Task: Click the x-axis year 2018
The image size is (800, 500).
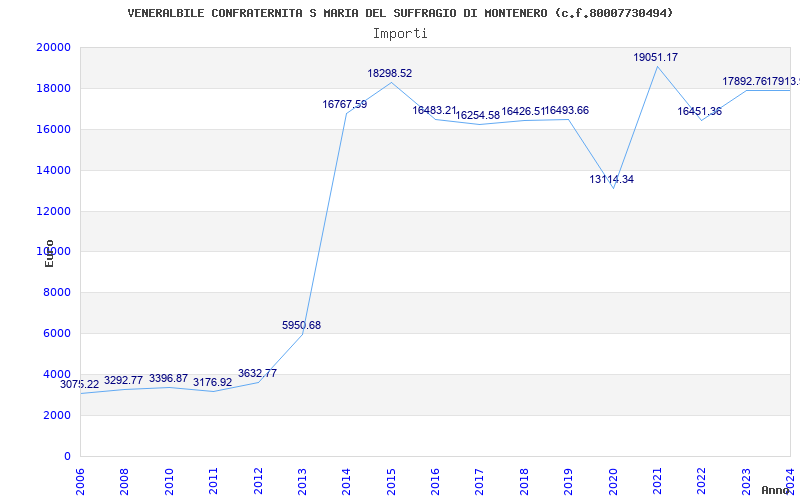Action: [x=524, y=482]
